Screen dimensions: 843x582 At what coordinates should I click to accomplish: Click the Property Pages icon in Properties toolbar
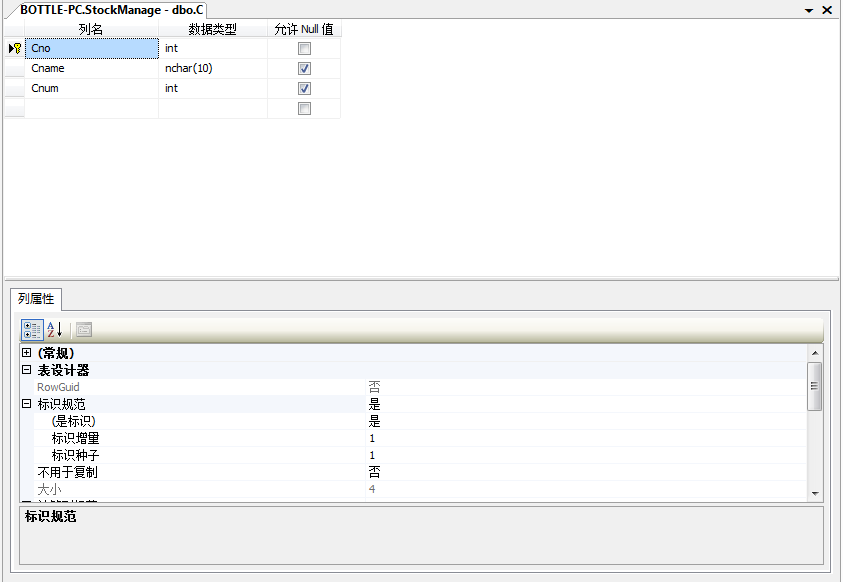coord(83,329)
